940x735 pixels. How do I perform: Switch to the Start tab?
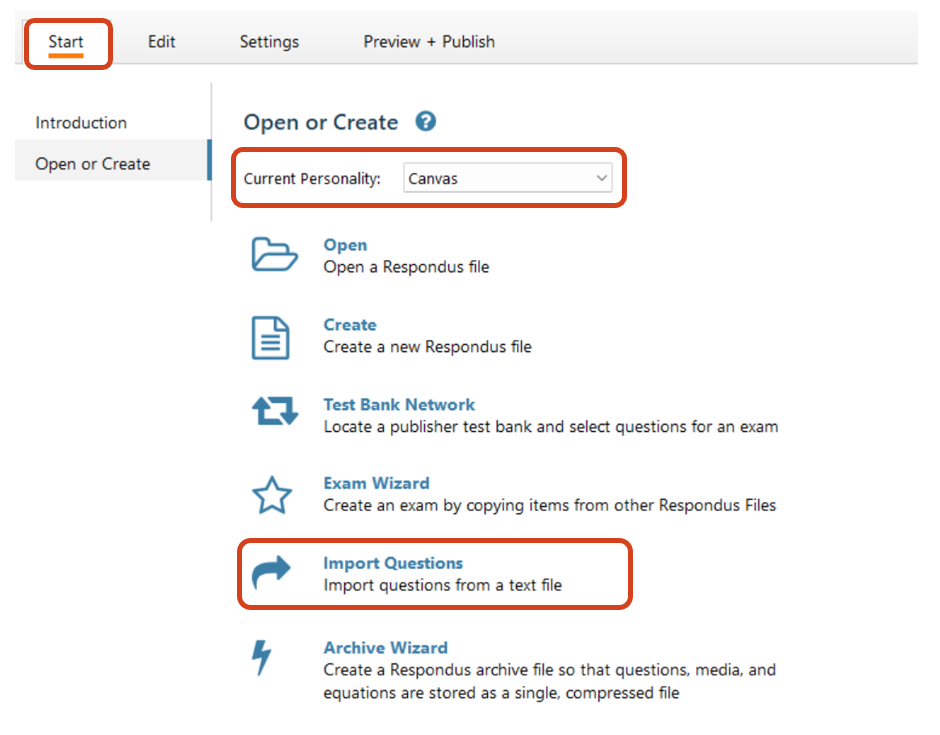[66, 42]
